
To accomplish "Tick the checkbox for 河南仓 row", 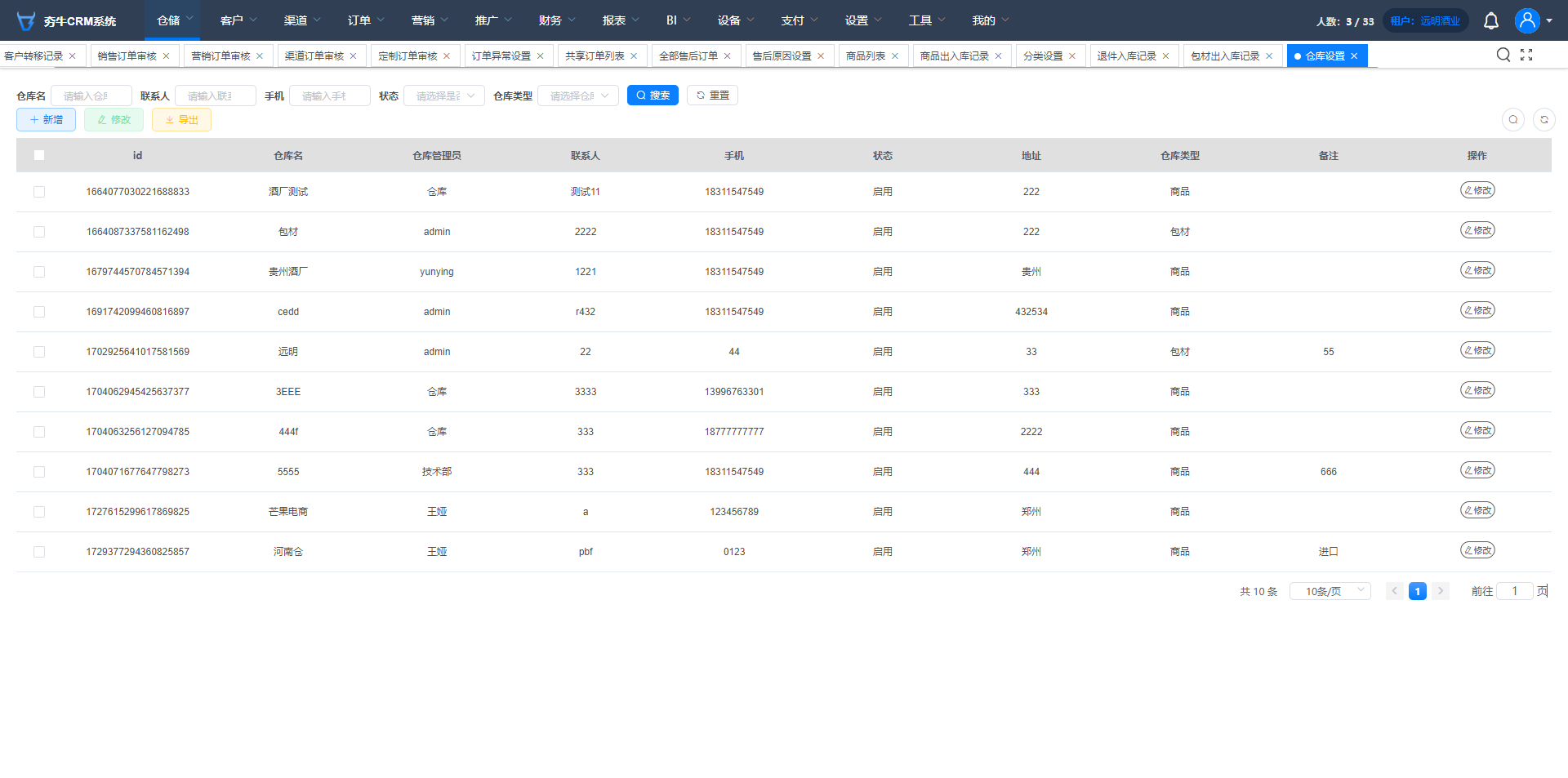I will [39, 552].
